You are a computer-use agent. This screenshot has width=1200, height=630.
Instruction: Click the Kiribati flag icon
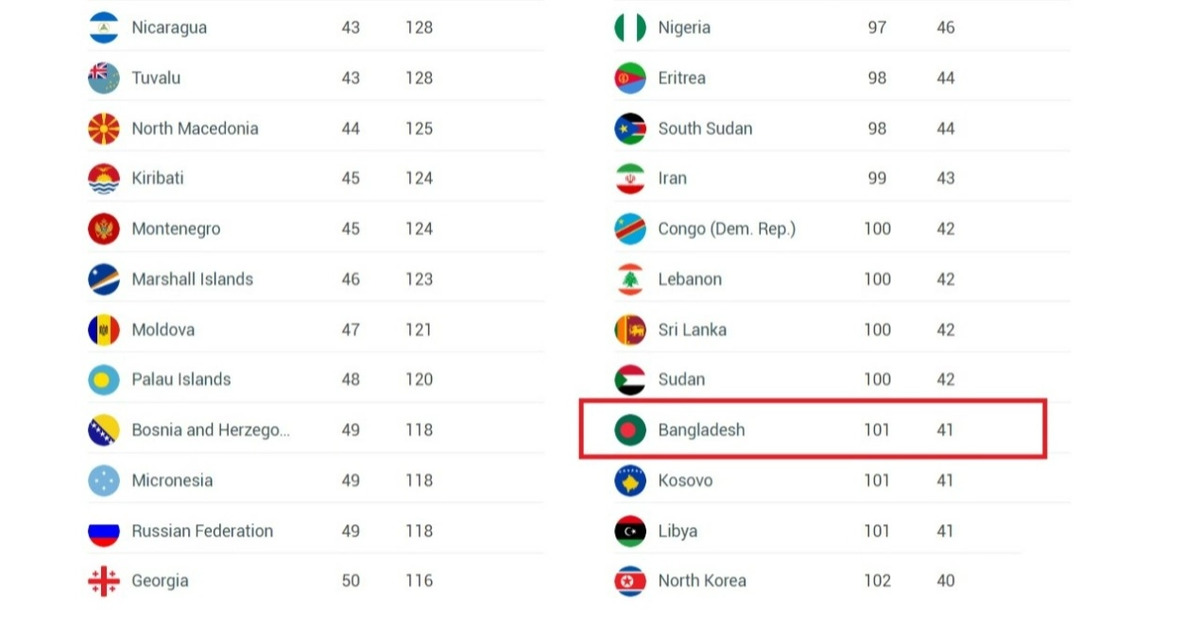(104, 179)
